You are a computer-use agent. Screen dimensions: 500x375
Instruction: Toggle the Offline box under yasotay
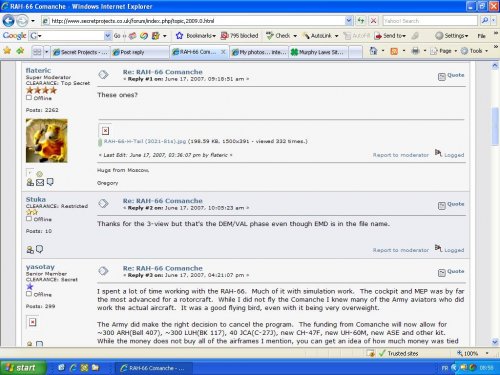pos(29,294)
